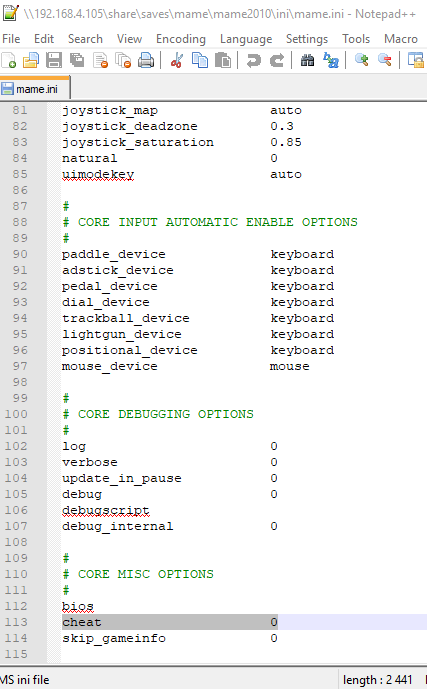427x689 pixels.
Task: Cut selection using the scissors icon
Action: (177, 60)
